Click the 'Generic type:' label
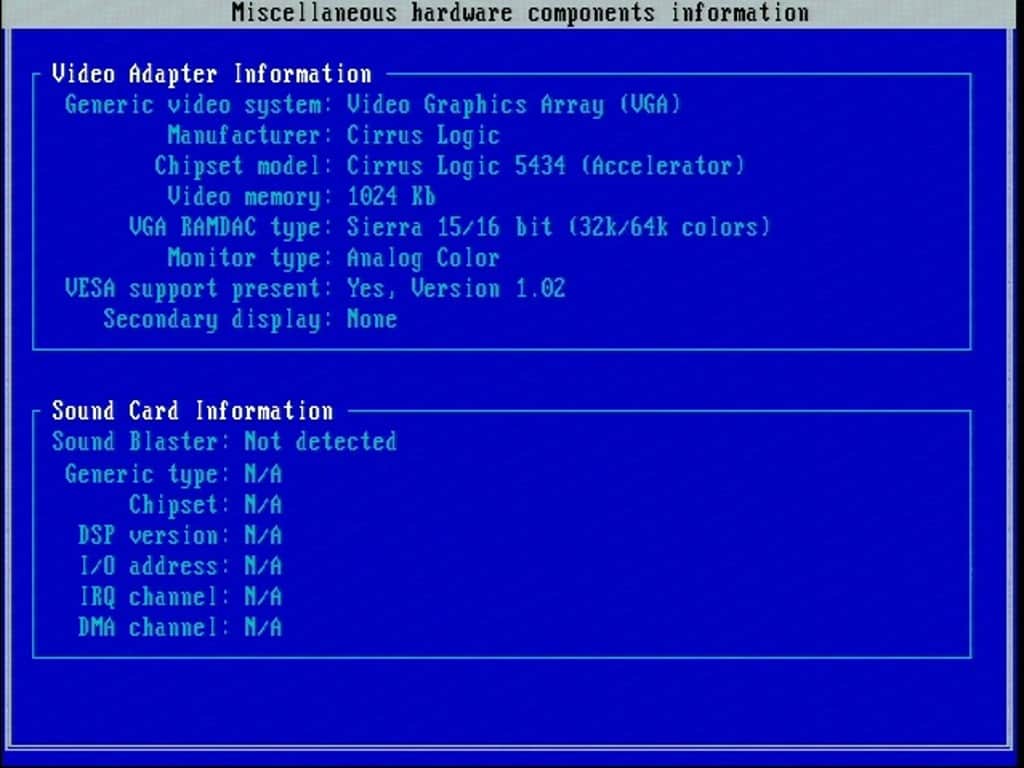The height and width of the screenshot is (768, 1024). (x=147, y=474)
